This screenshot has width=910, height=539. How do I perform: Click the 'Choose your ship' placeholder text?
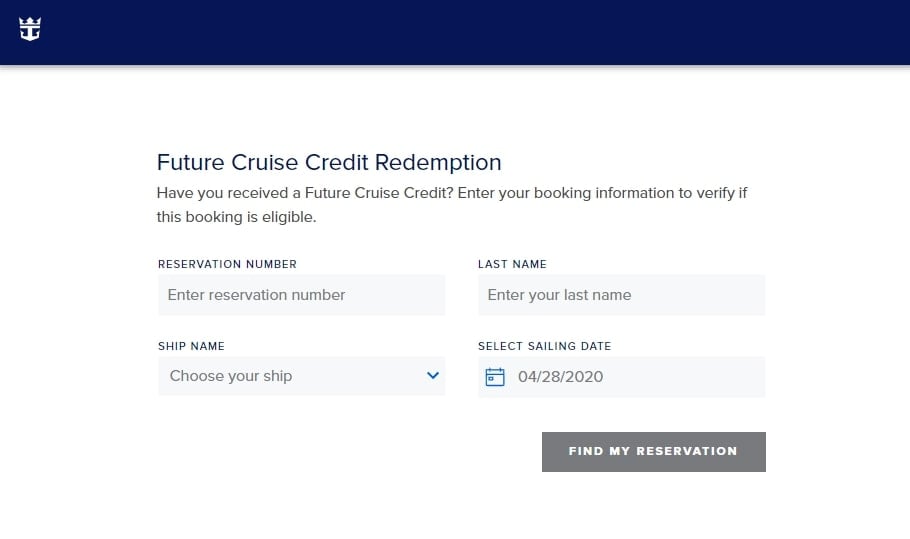230,376
